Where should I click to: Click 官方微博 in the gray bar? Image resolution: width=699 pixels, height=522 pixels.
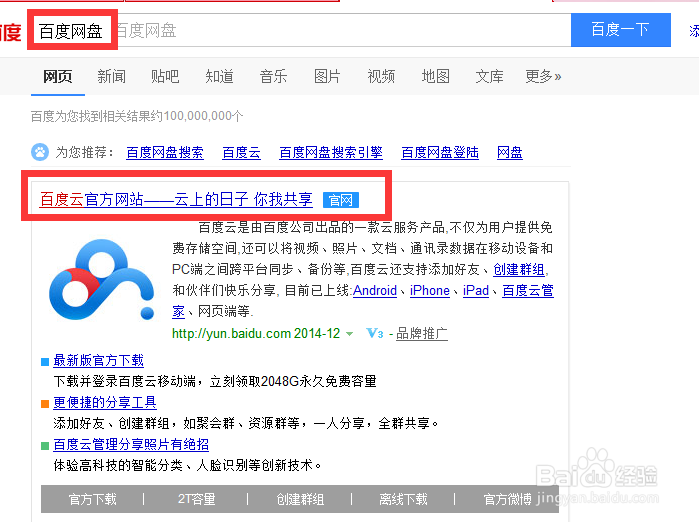click(507, 499)
